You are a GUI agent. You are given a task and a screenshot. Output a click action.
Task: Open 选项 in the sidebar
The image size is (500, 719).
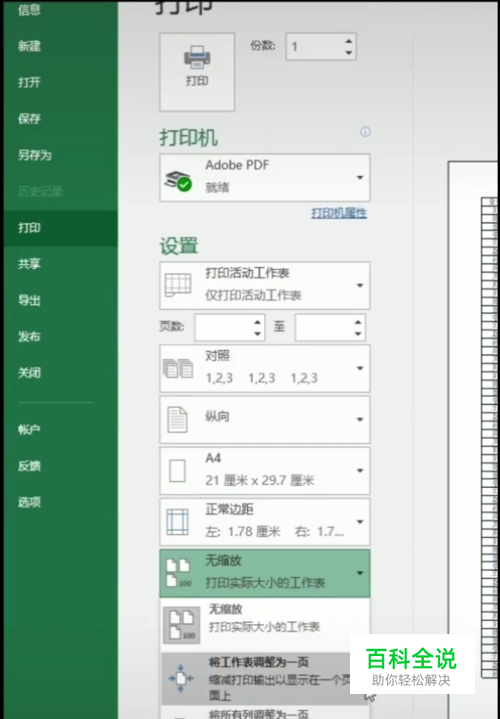[x=29, y=502]
